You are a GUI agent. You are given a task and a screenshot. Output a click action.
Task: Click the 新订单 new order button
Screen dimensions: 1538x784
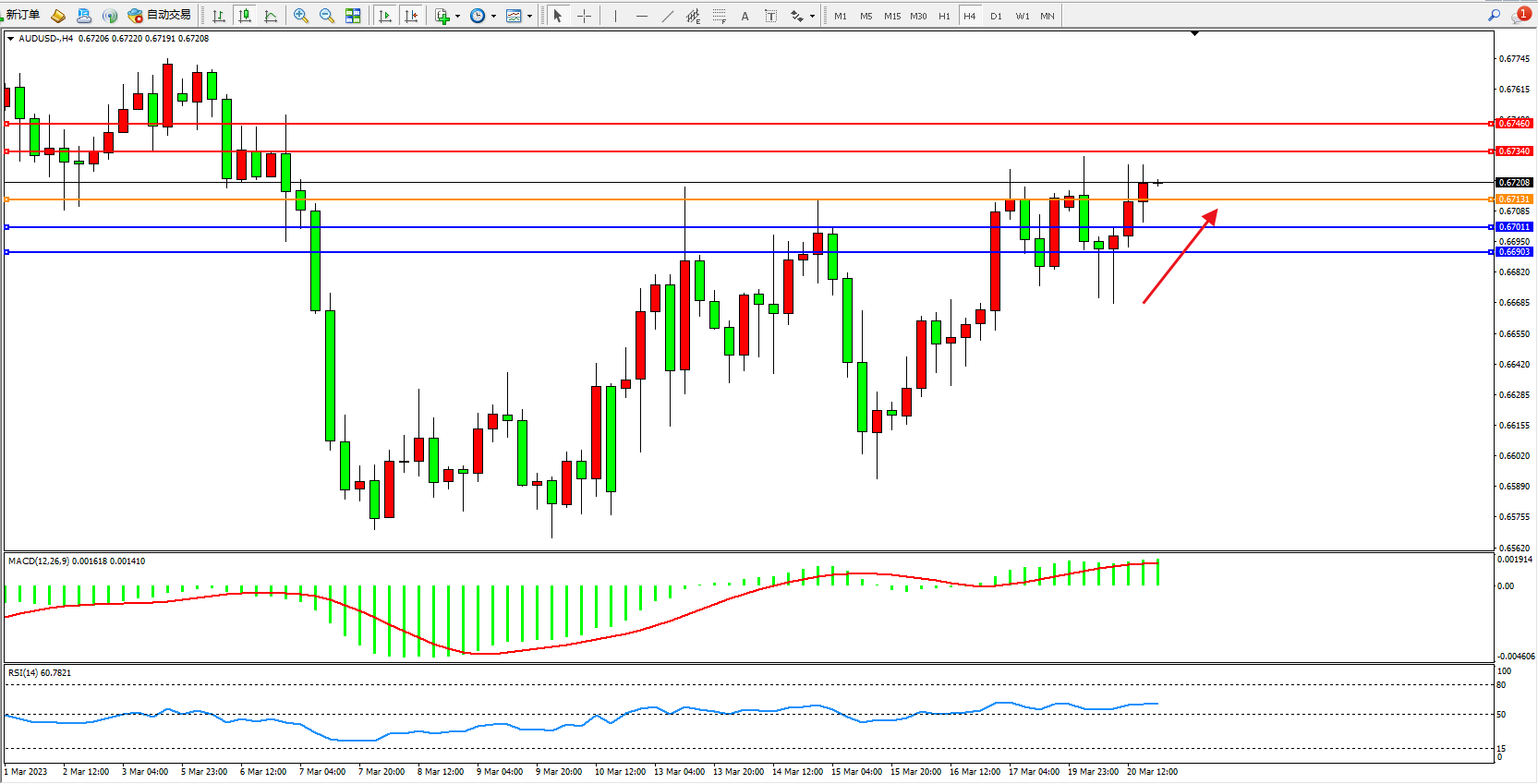point(23,15)
